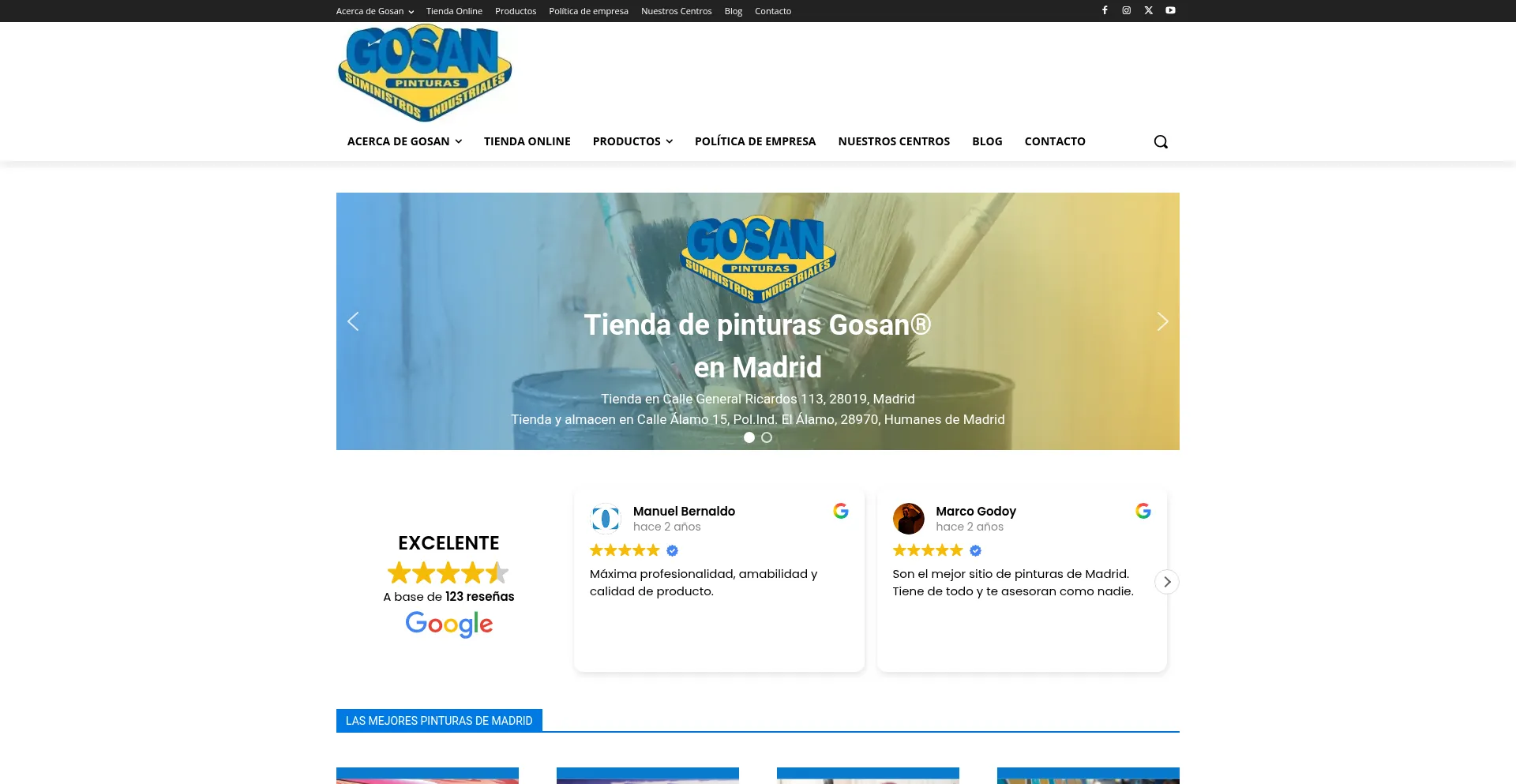Click Manuel Bernaldo's avatar image
The image size is (1516, 784).
pyautogui.click(x=606, y=519)
